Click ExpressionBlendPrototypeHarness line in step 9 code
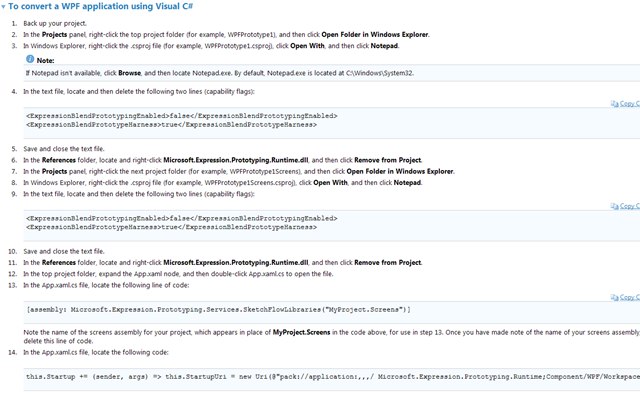 (x=171, y=227)
